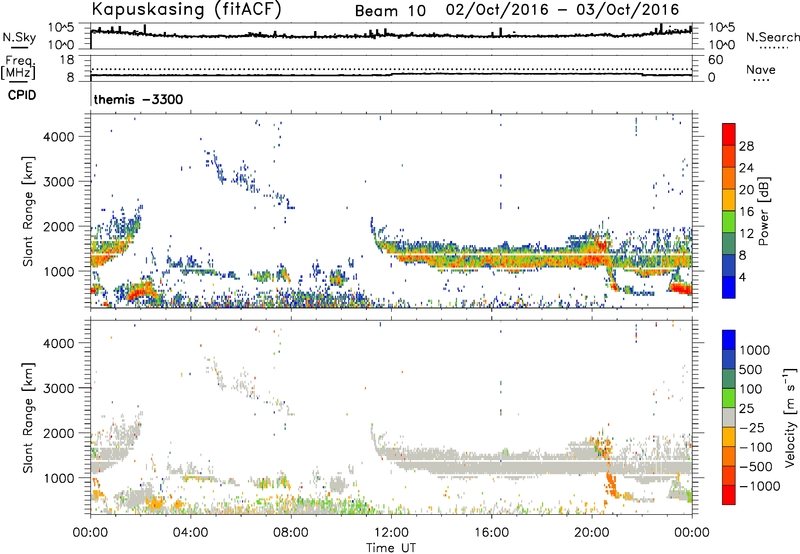Click the '10^5' tick on left noise axis

coord(62,28)
